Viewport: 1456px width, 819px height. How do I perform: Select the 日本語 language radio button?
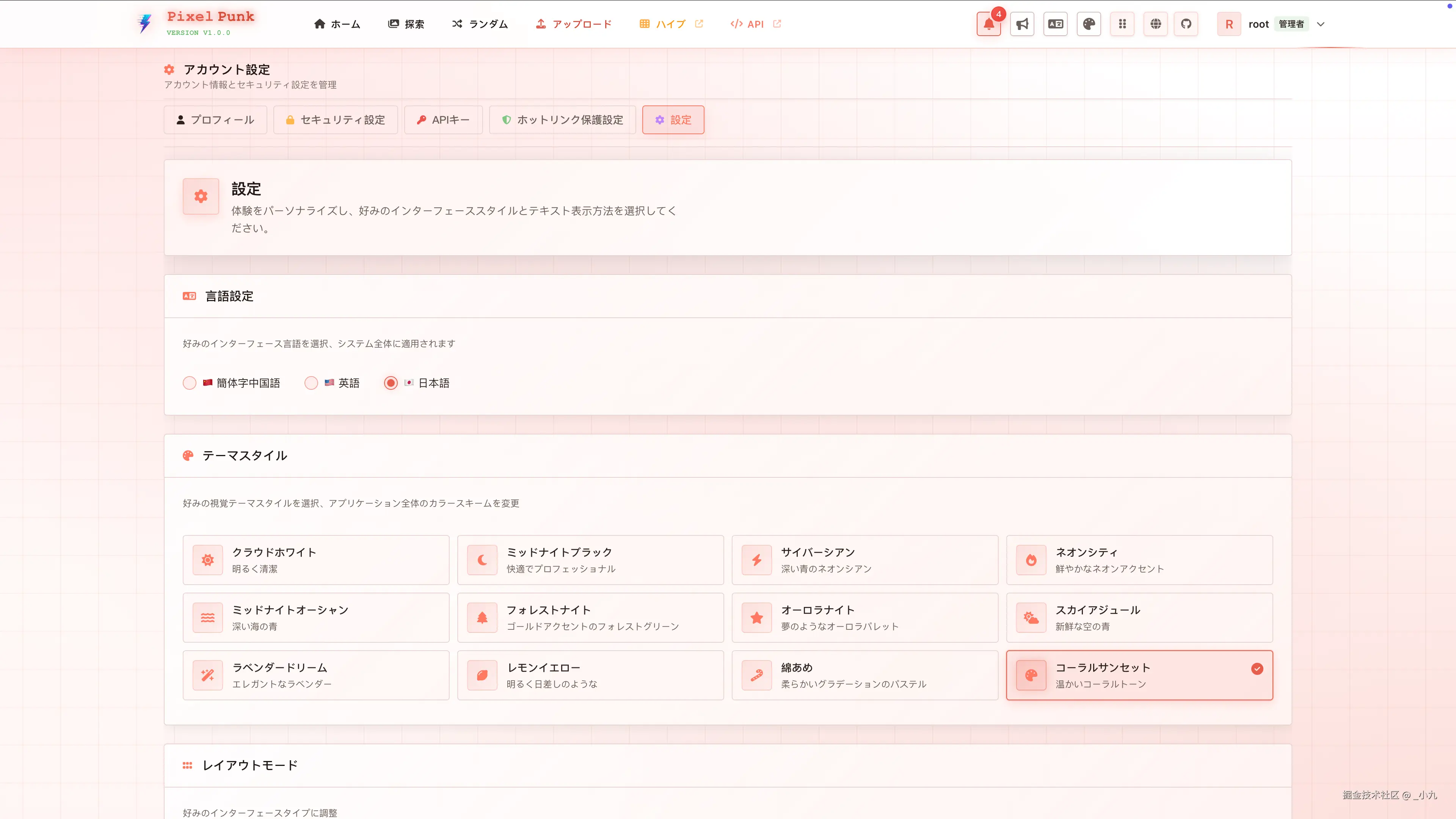391,383
